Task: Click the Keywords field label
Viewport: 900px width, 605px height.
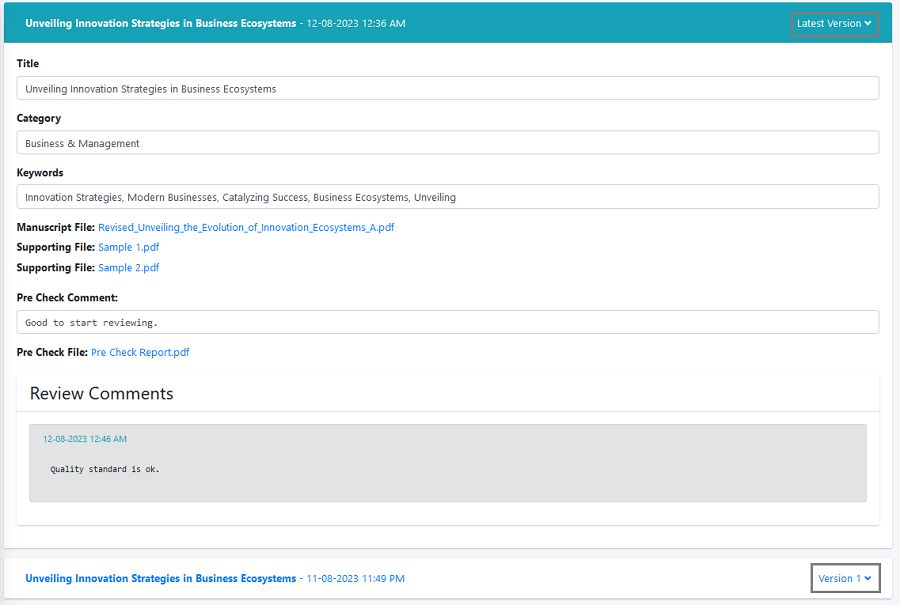Action: [x=40, y=173]
